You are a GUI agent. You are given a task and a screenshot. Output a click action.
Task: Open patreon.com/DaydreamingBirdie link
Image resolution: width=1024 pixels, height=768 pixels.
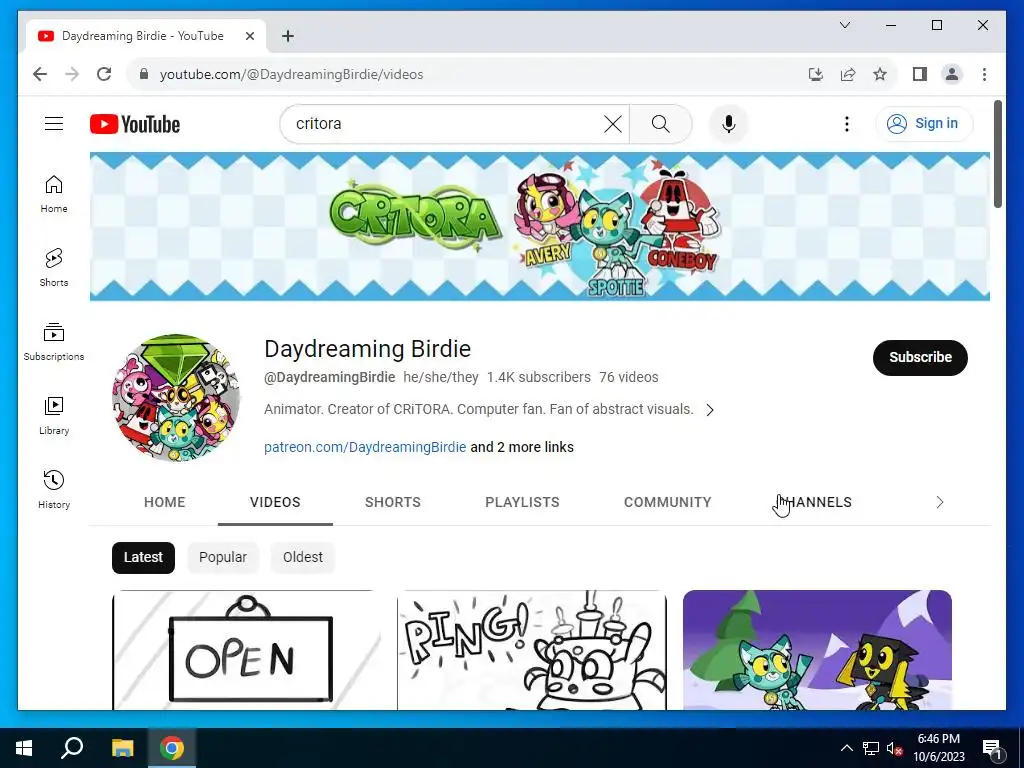[365, 447]
